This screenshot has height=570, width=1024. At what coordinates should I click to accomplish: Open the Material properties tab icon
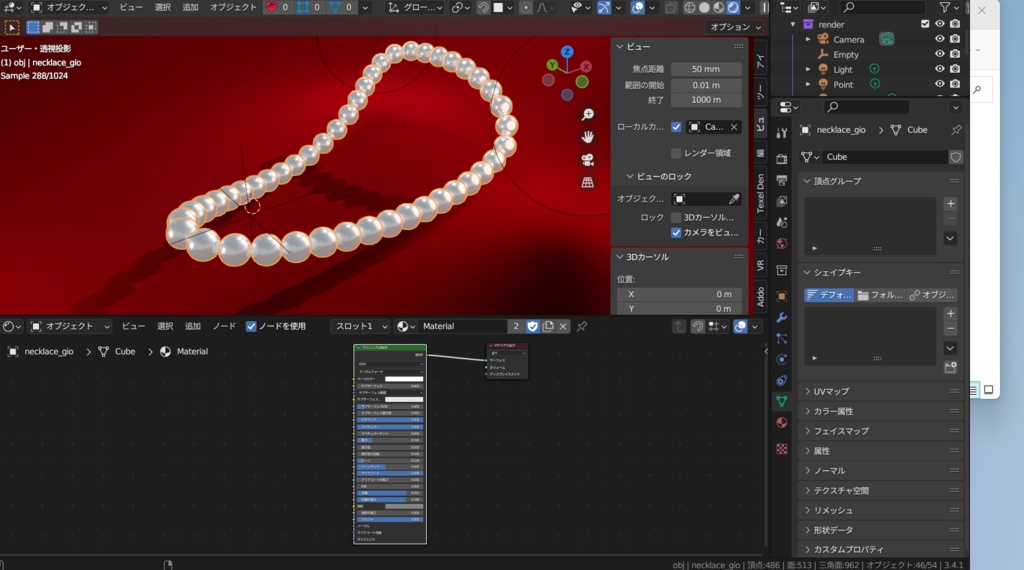tap(782, 423)
